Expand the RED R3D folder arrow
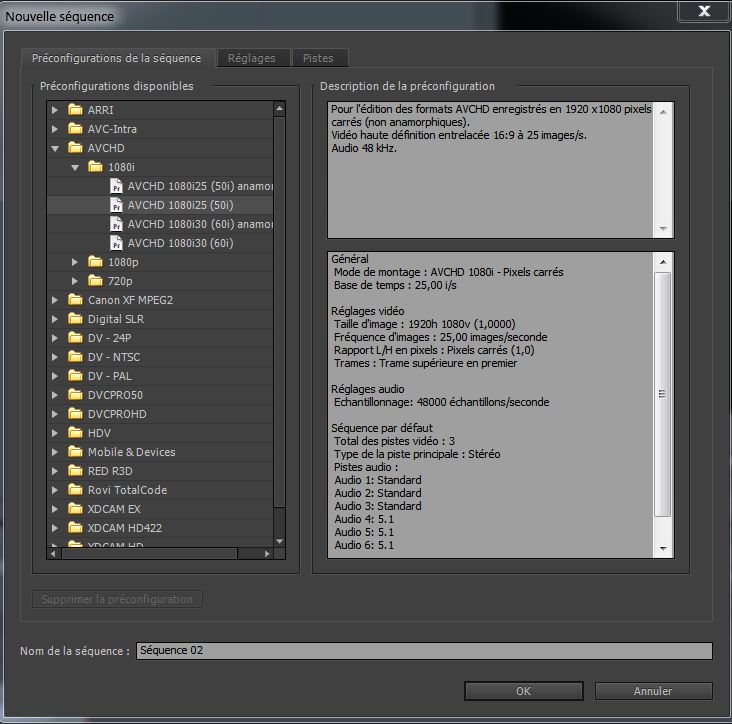 coord(55,471)
